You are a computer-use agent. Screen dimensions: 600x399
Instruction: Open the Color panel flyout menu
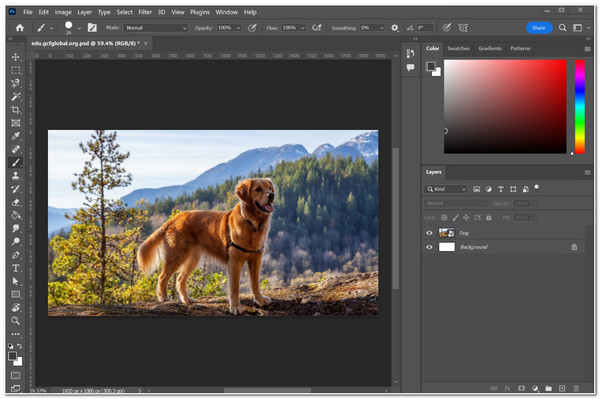coord(587,49)
